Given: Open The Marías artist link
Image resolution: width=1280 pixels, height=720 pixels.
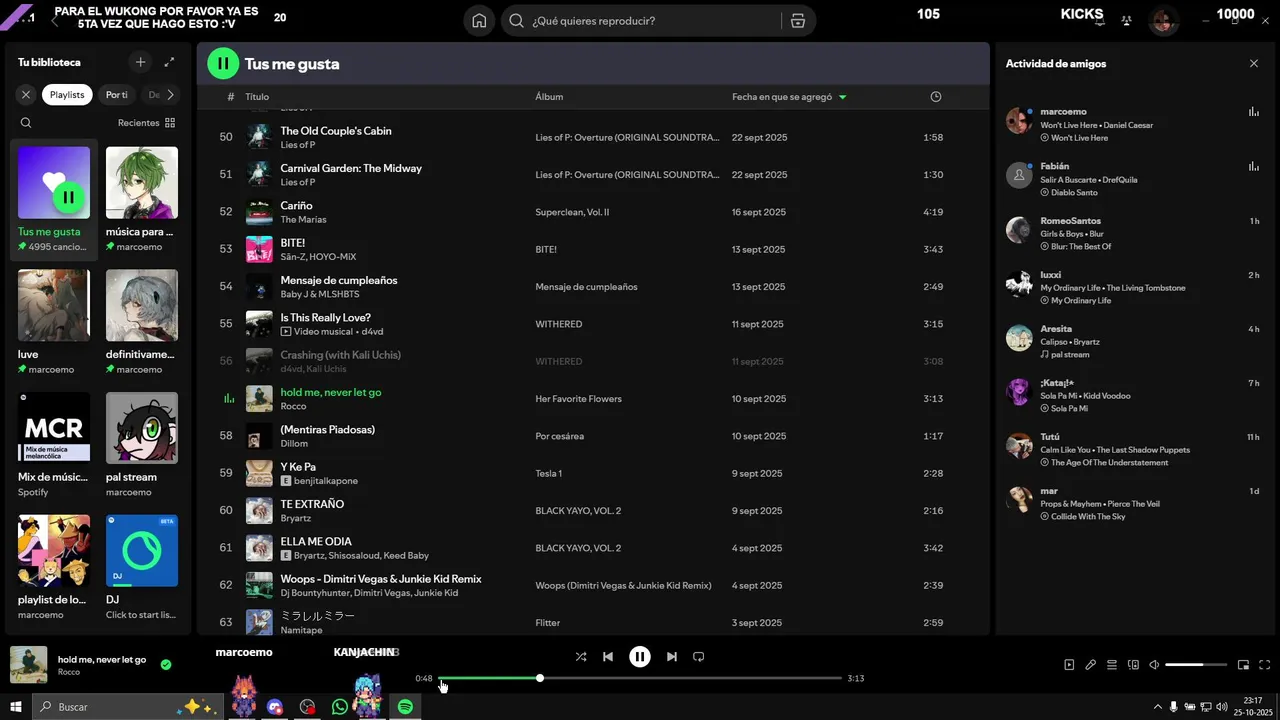Looking at the screenshot, I should 303,220.
